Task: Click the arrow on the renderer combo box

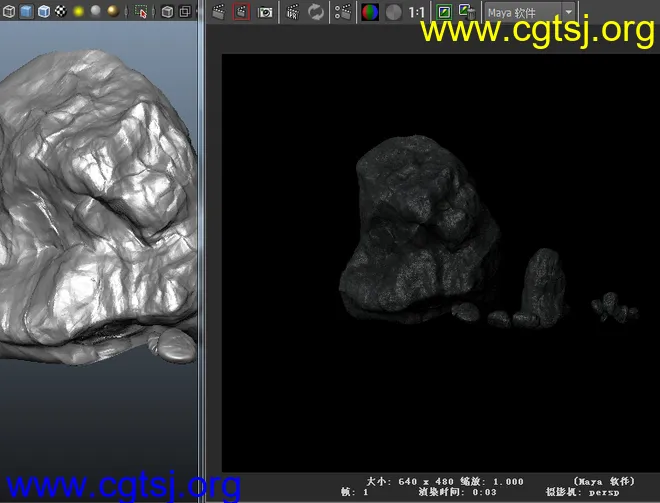Action: click(568, 12)
